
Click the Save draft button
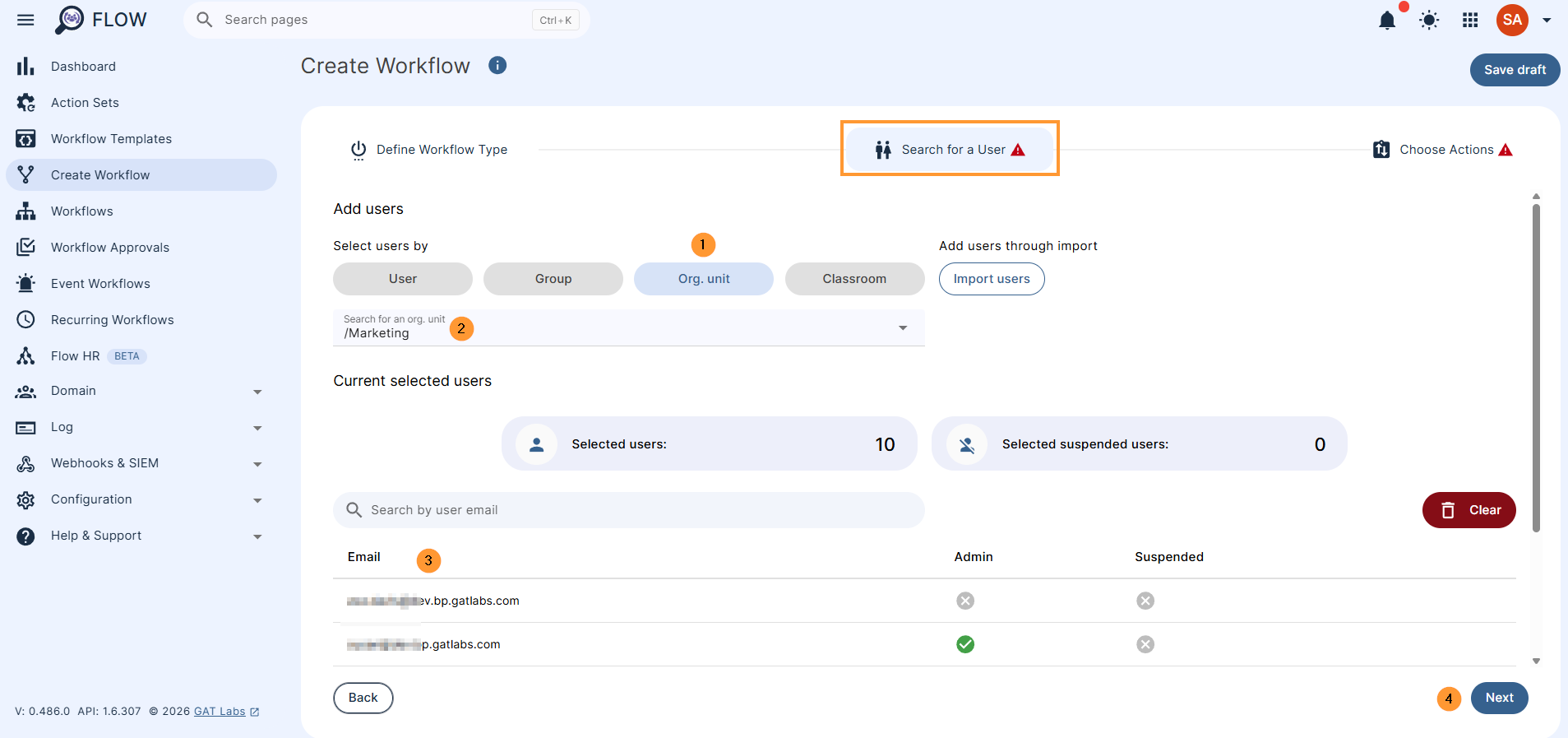1515,70
